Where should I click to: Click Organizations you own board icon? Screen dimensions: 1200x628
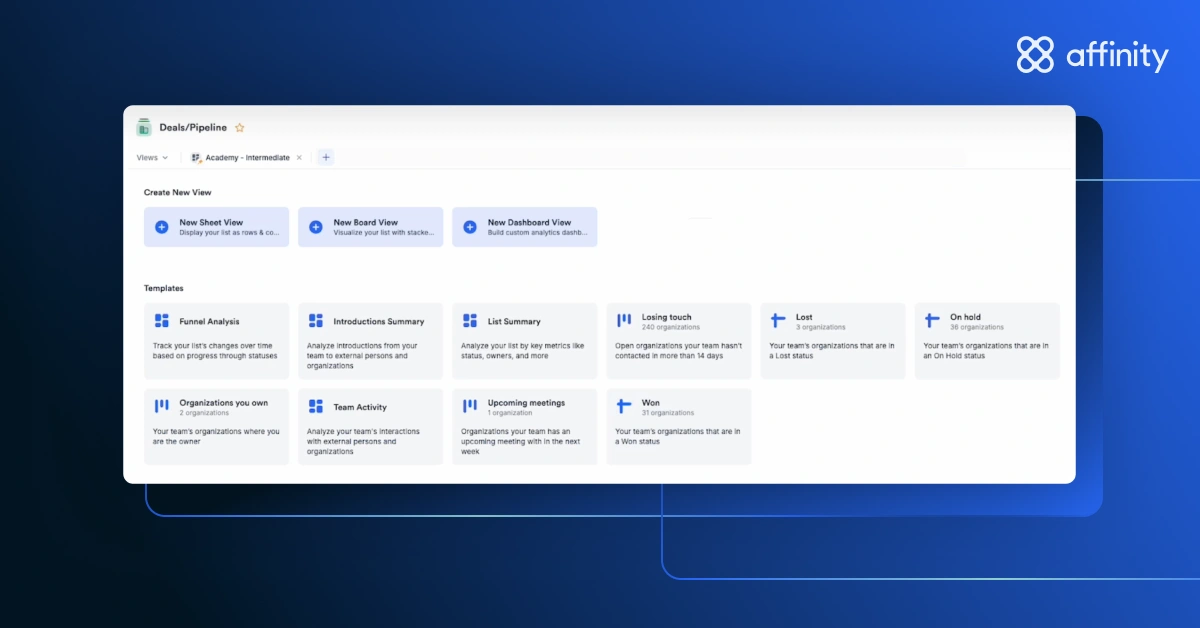click(x=162, y=407)
